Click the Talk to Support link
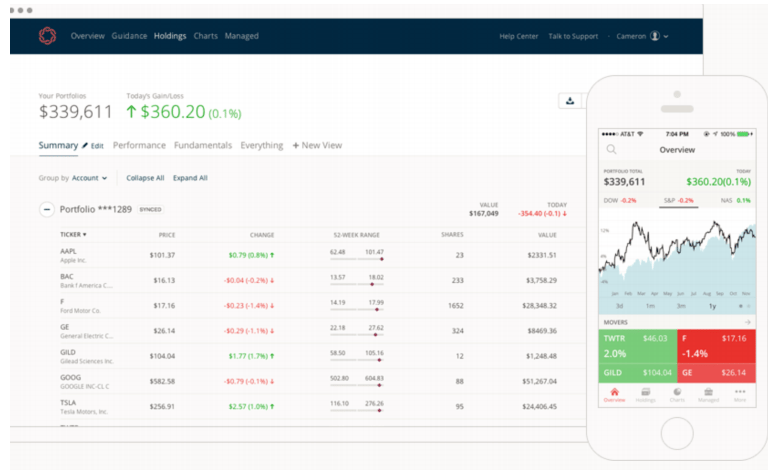This screenshot has height=470, width=776. point(573,36)
